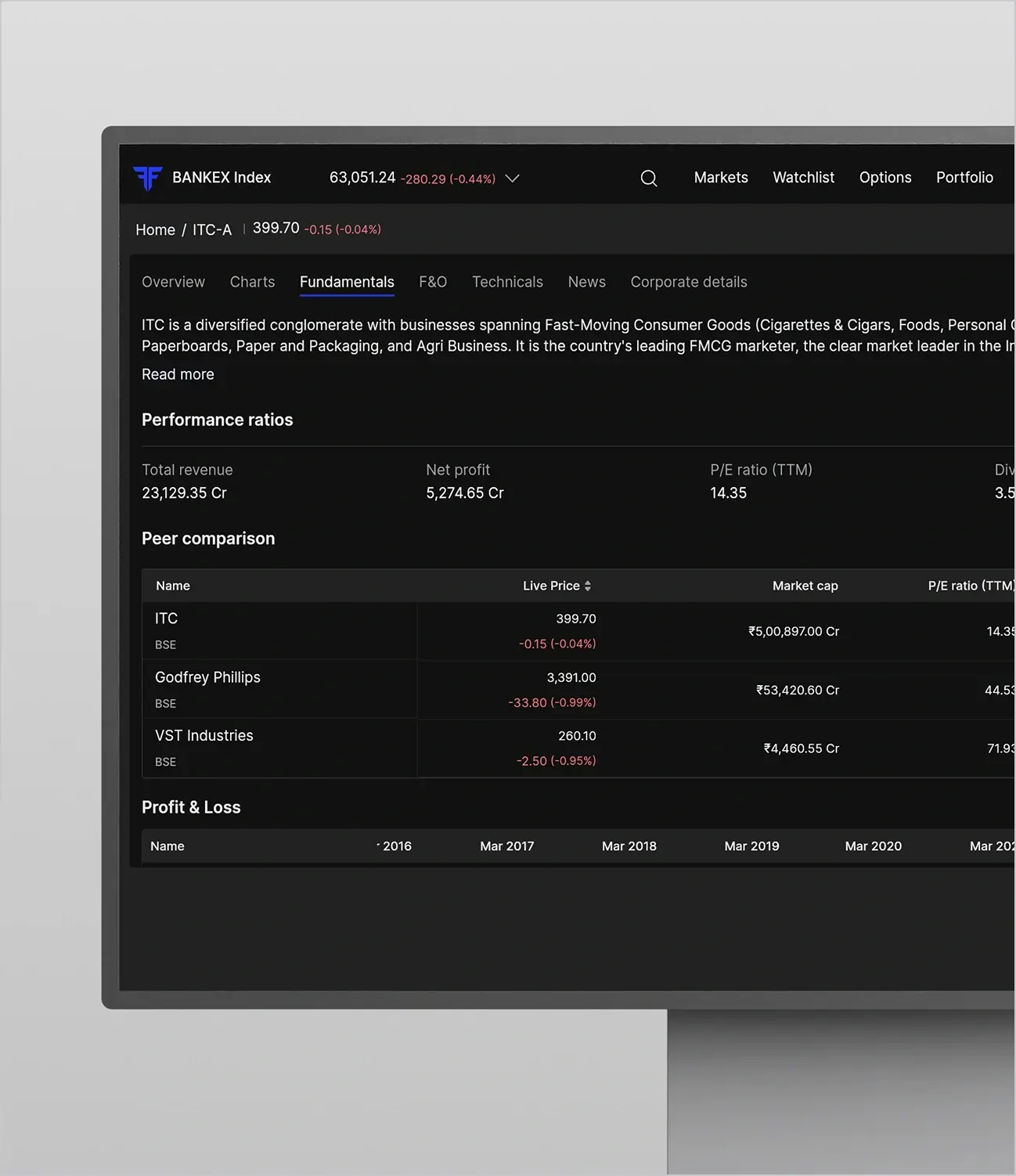This screenshot has width=1016, height=1176.
Task: Click the Mar 2020 column header
Action: [x=874, y=846]
